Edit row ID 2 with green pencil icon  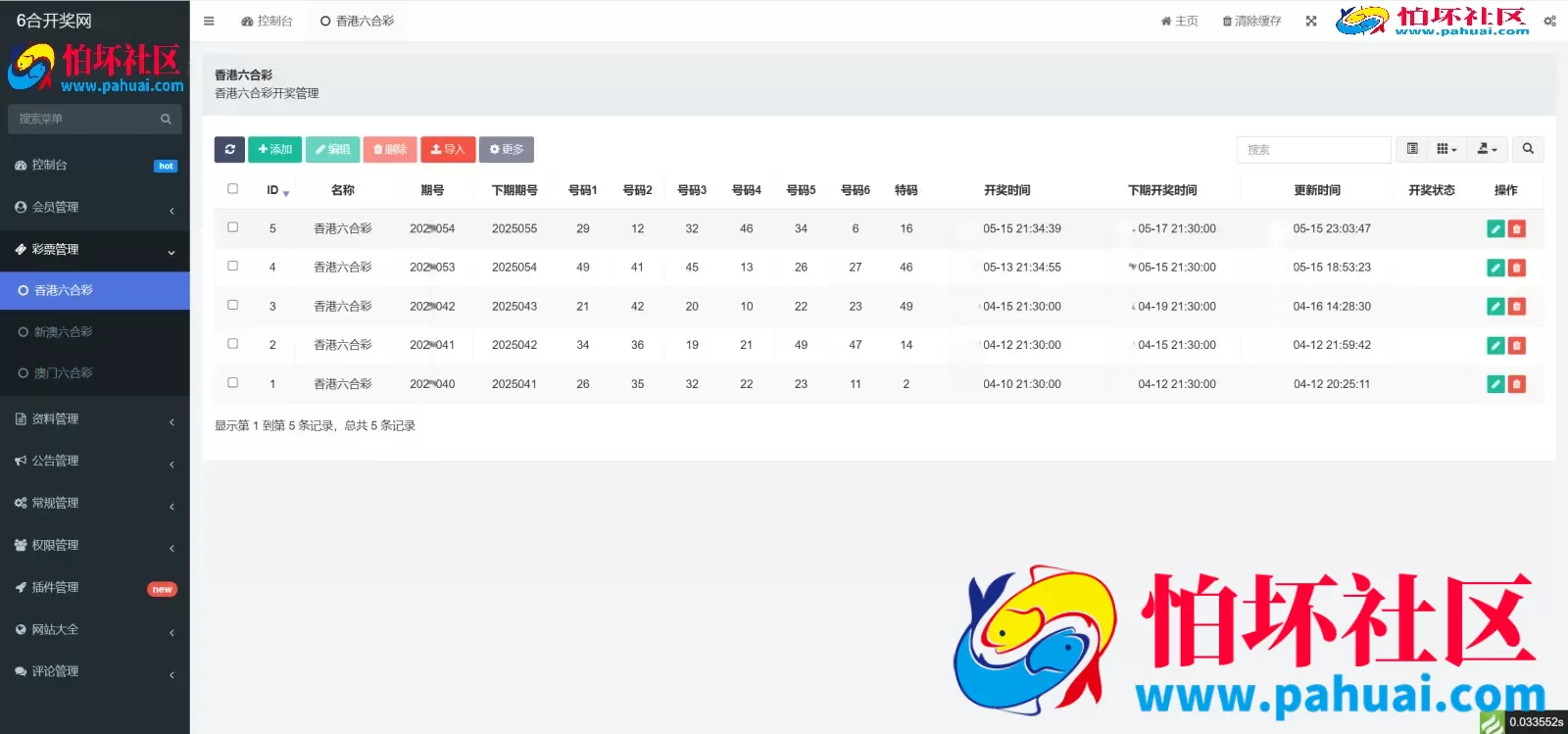coord(1495,345)
